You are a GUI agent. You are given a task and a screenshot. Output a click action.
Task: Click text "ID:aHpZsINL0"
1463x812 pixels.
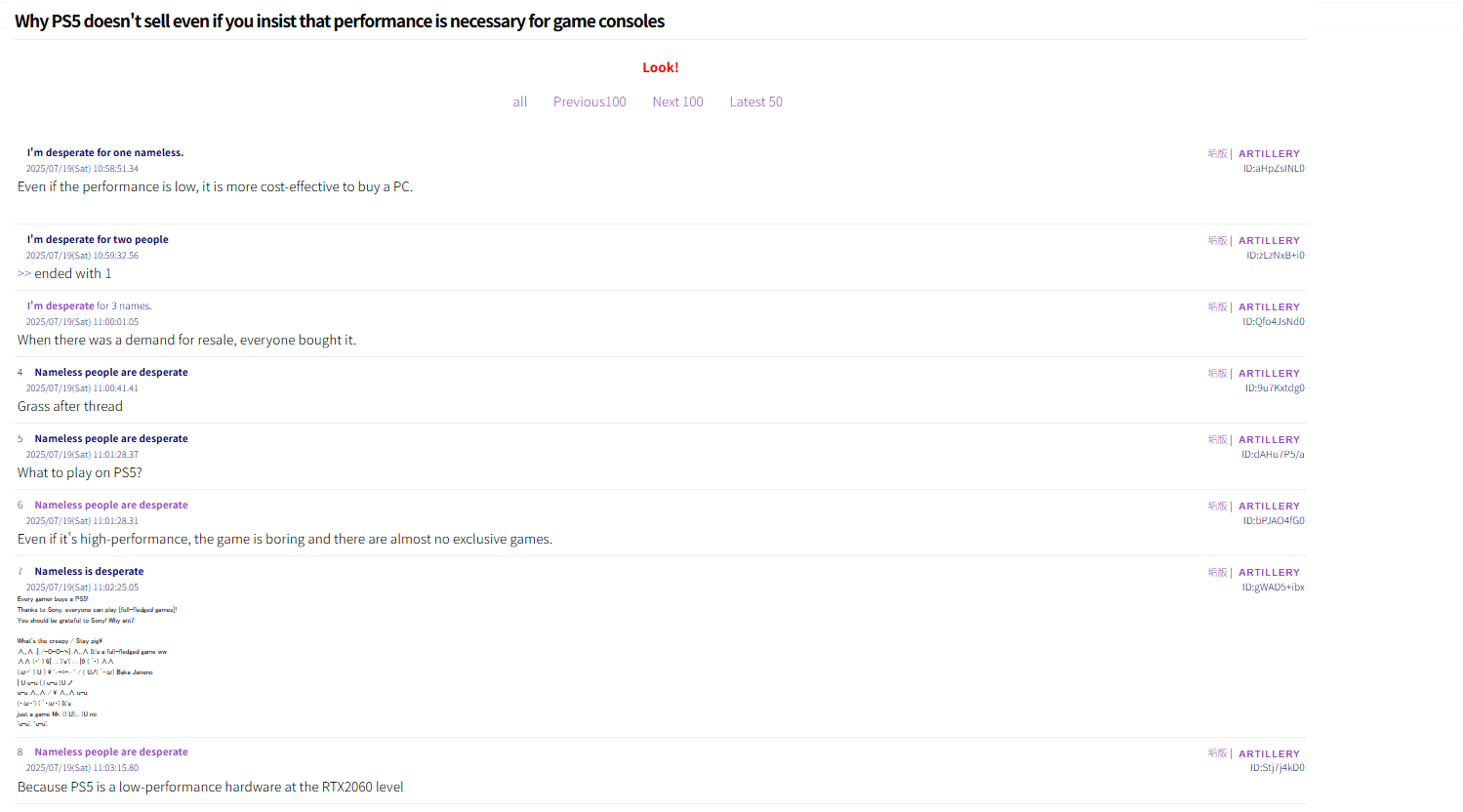[1274, 169]
